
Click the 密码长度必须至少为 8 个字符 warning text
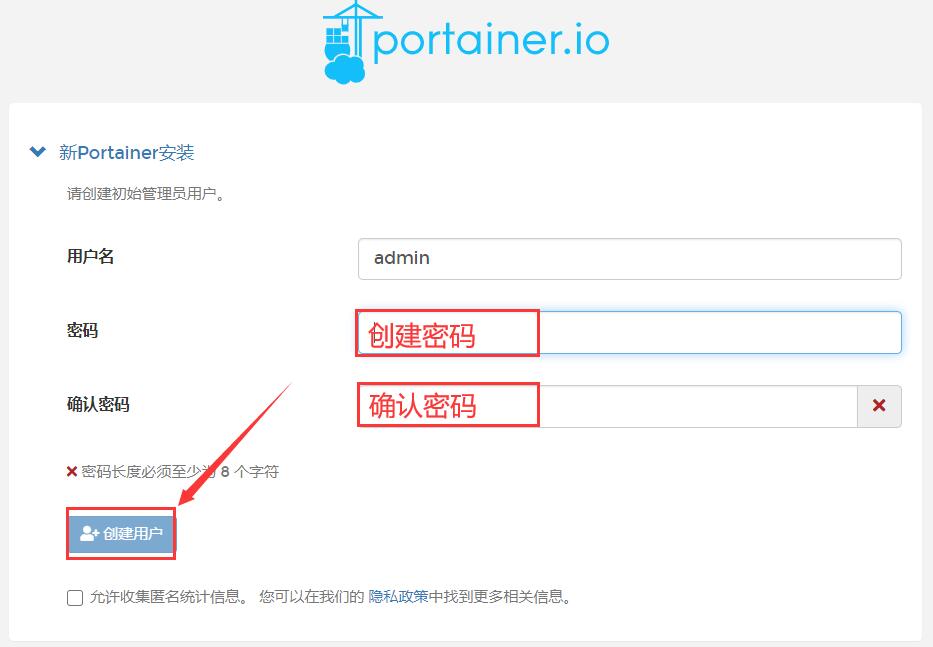180,472
